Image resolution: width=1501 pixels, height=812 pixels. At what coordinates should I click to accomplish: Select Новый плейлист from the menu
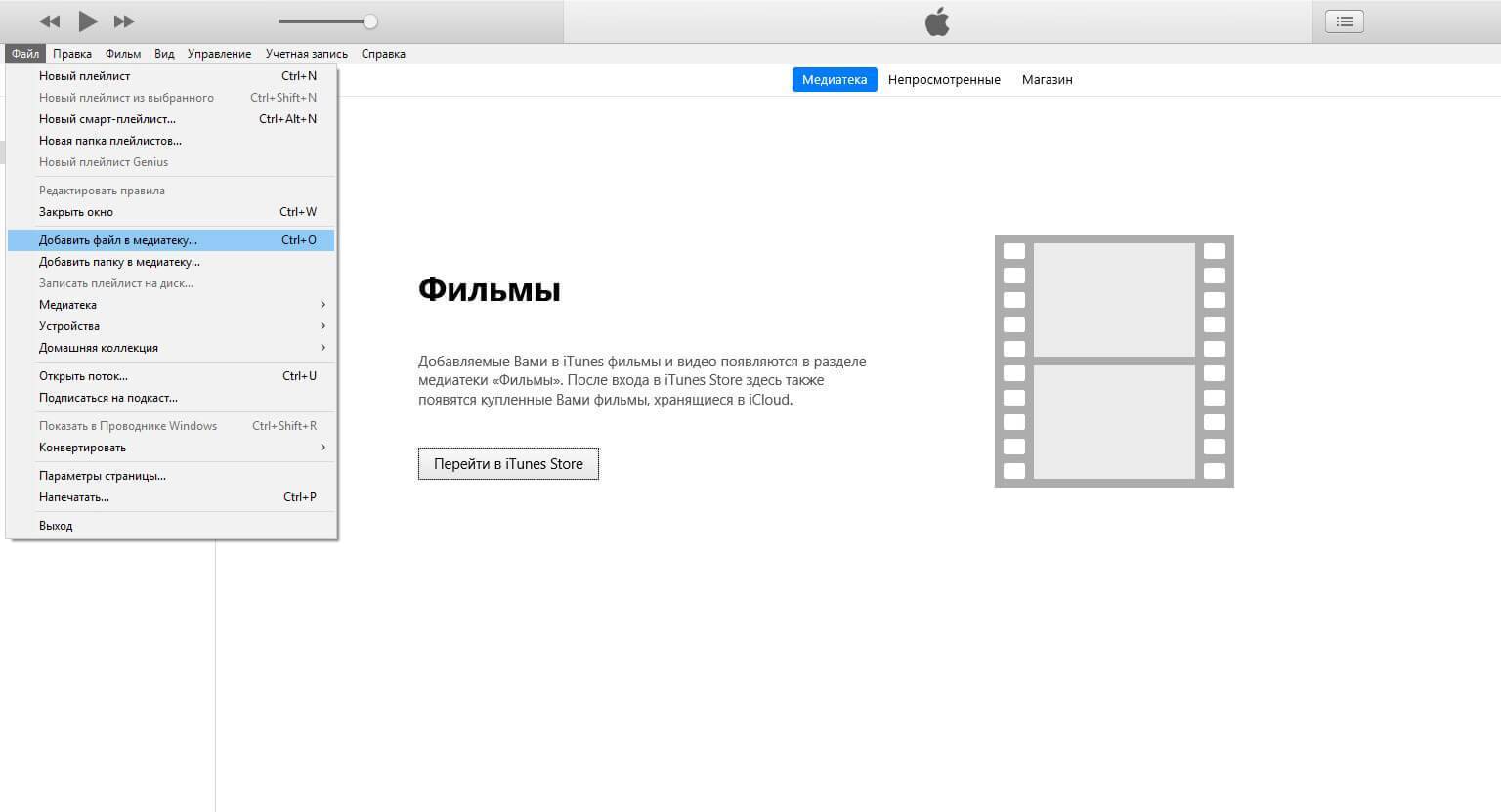pos(85,76)
